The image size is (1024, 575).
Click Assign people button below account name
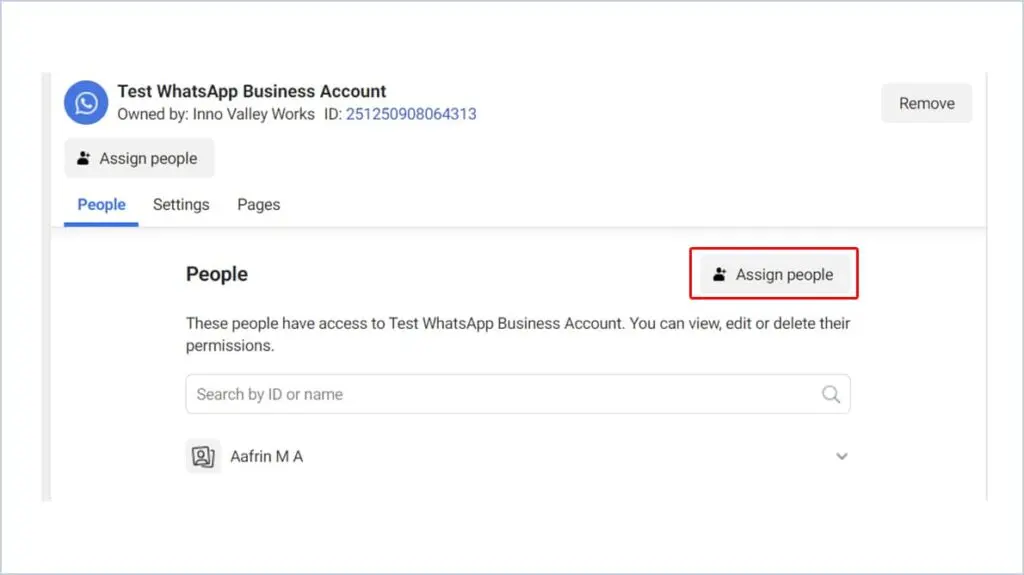coord(139,158)
